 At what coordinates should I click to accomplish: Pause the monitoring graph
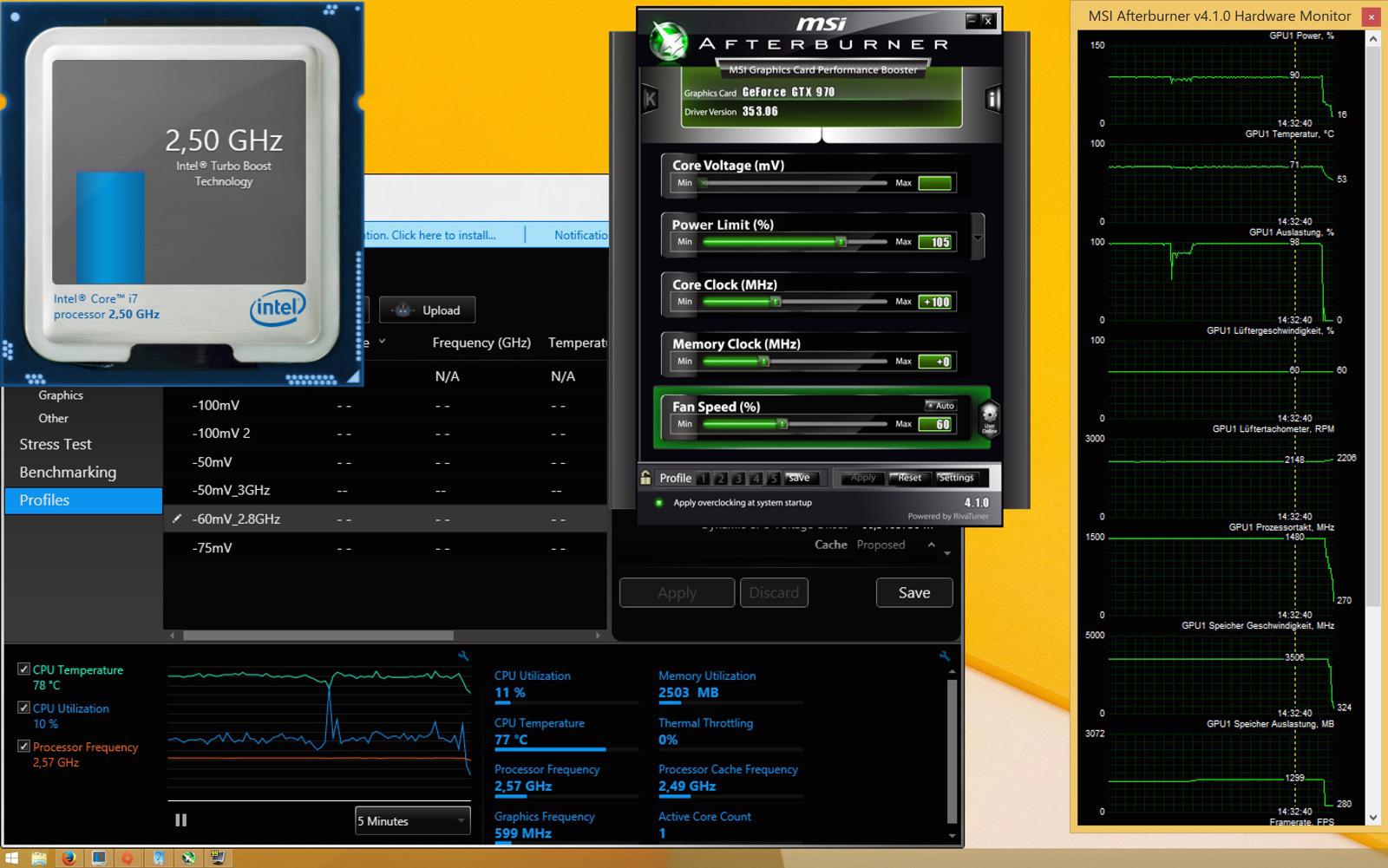[x=180, y=820]
